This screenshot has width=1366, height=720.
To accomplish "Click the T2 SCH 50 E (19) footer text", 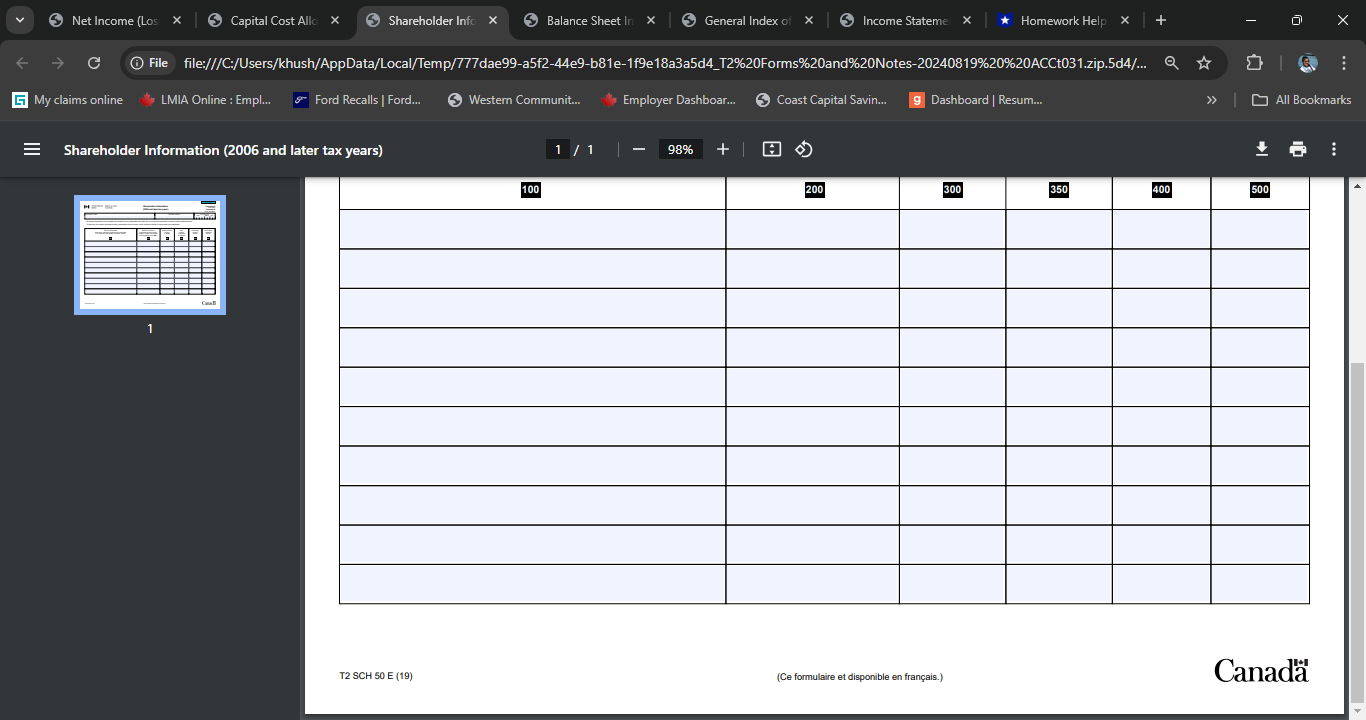I will click(x=376, y=676).
